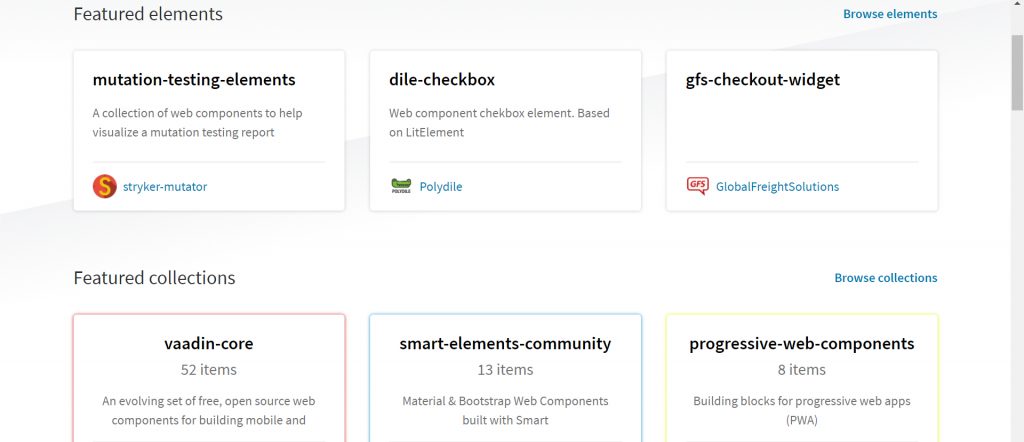Open the mutation-testing-elements card title

[194, 80]
